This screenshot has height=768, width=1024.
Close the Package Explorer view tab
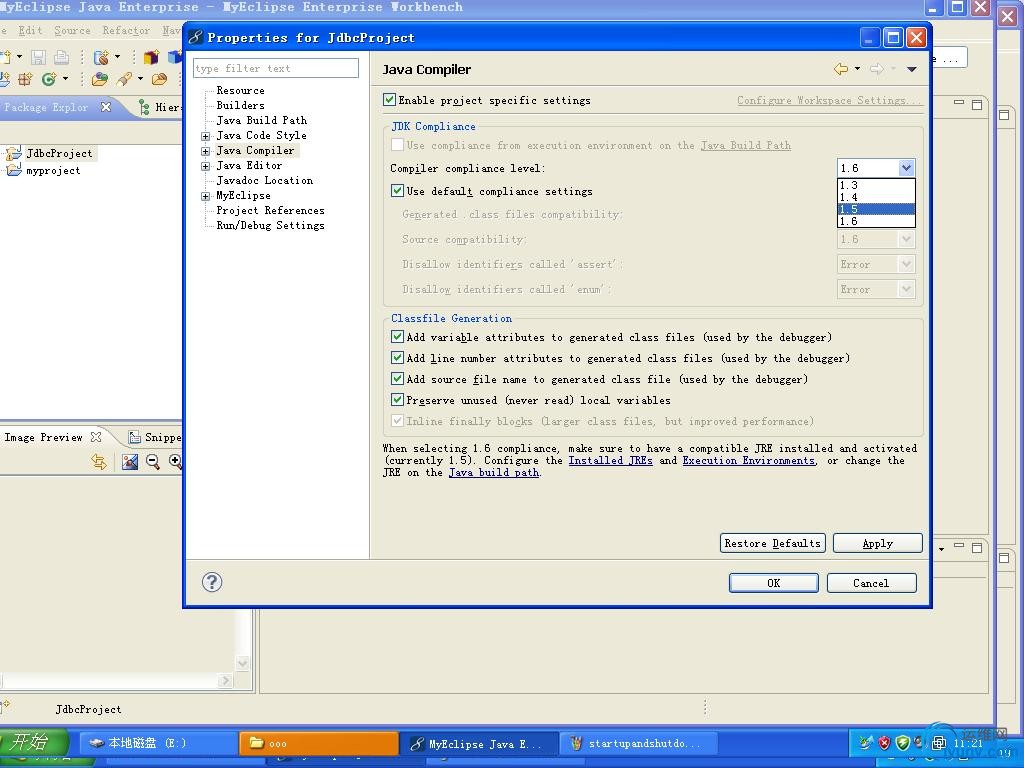click(106, 106)
